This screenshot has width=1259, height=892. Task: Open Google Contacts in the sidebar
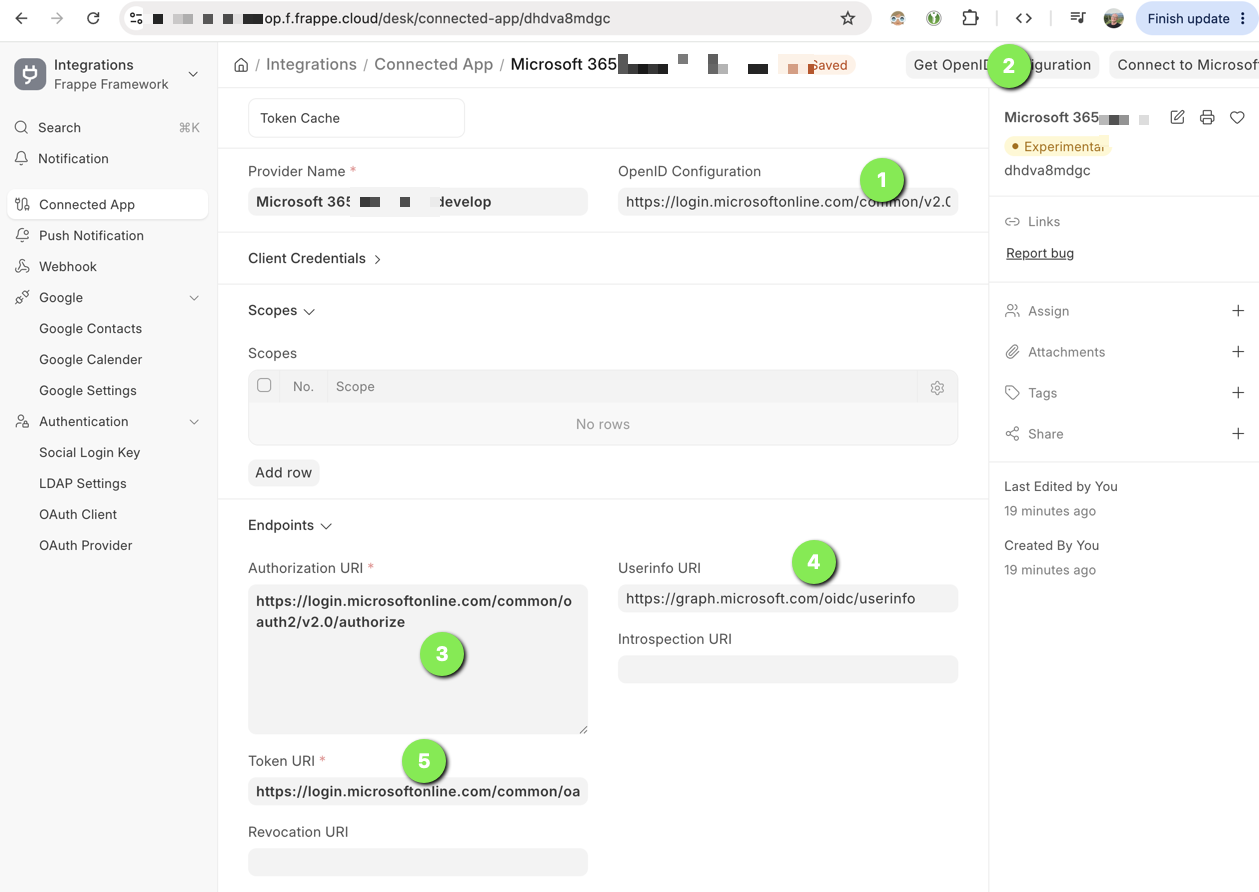(90, 328)
